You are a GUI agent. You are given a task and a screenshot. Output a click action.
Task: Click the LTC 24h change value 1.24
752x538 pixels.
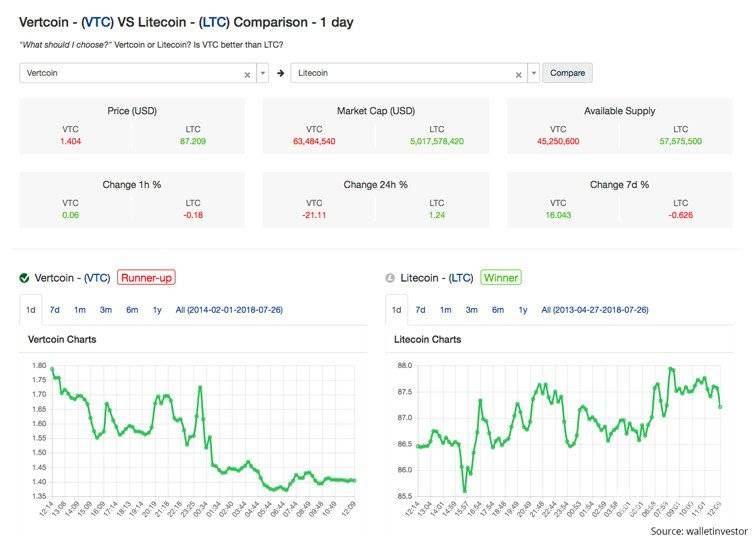pyautogui.click(x=437, y=215)
